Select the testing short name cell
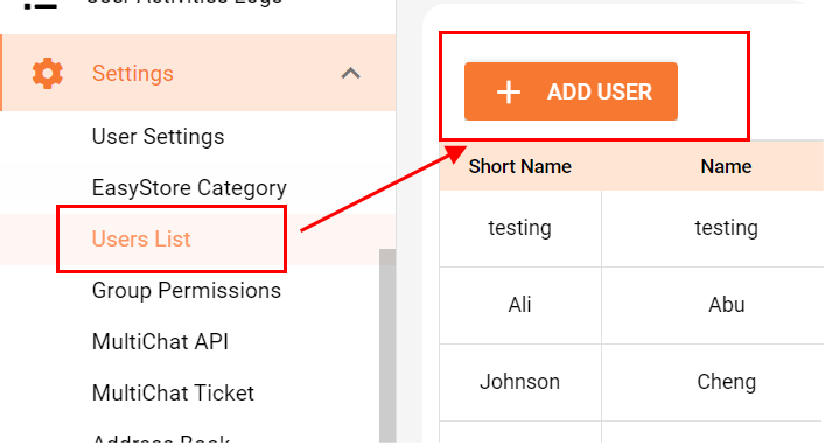This screenshot has width=824, height=443. tap(520, 229)
